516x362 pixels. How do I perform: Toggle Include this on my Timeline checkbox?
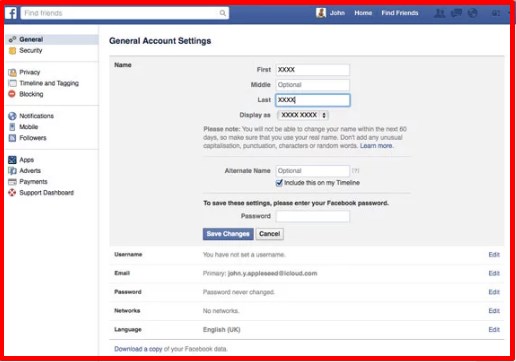coord(279,183)
